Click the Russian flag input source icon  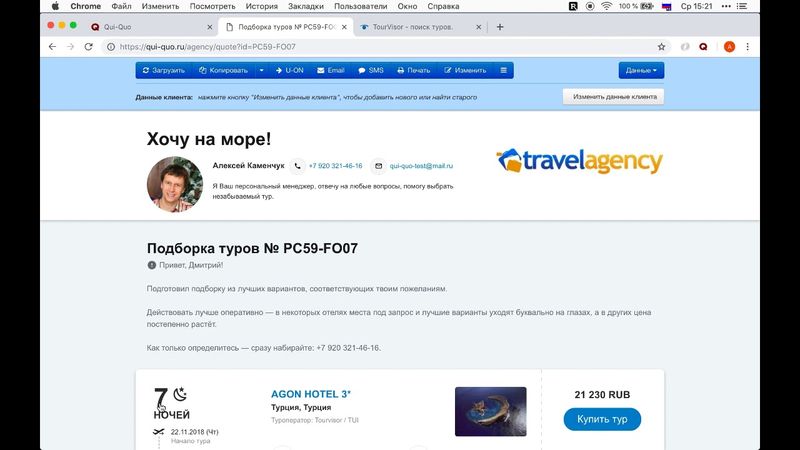click(x=666, y=6)
